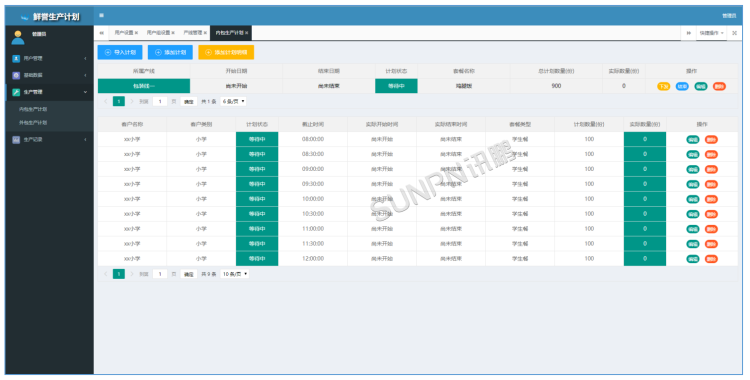Click the blue 添加计划 button

[x=170, y=52]
